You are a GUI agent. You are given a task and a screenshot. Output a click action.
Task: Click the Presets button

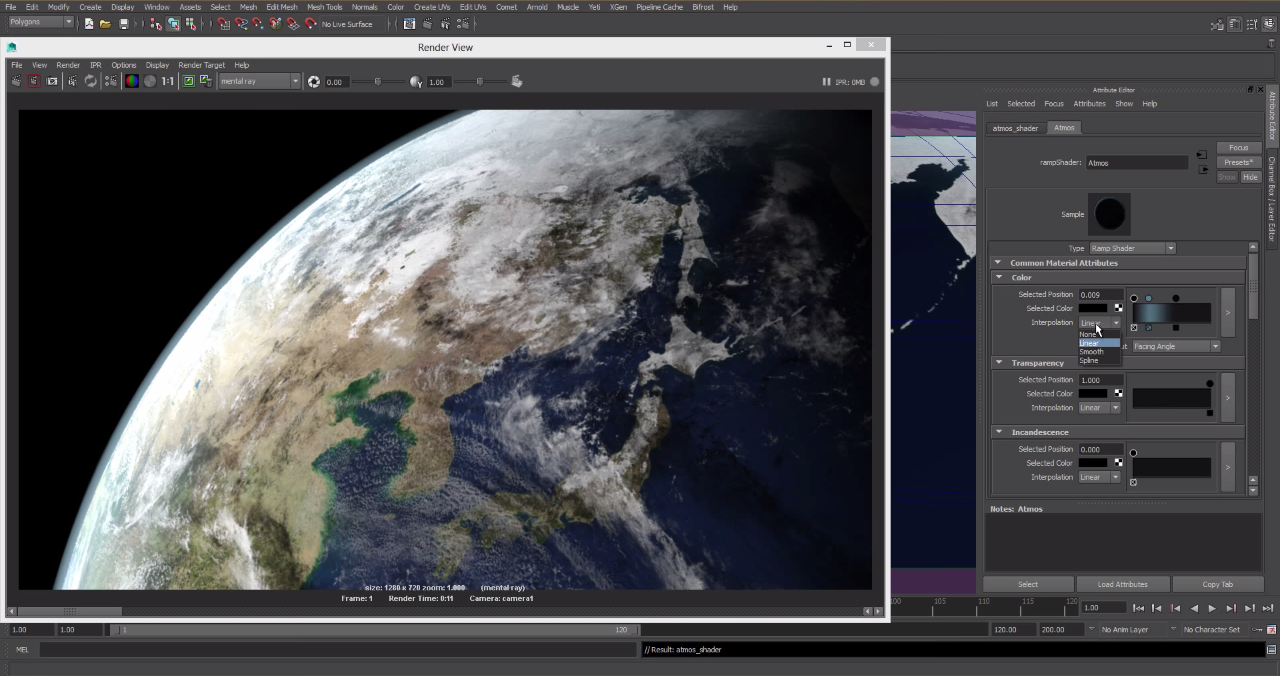[x=1238, y=162]
